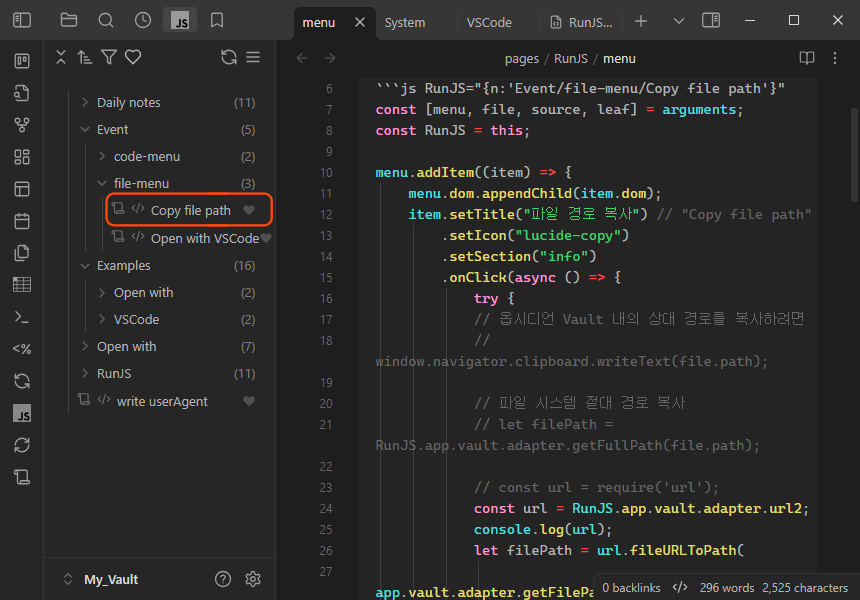Open the note more options menu
This screenshot has height=600, width=860.
pyautogui.click(x=835, y=58)
